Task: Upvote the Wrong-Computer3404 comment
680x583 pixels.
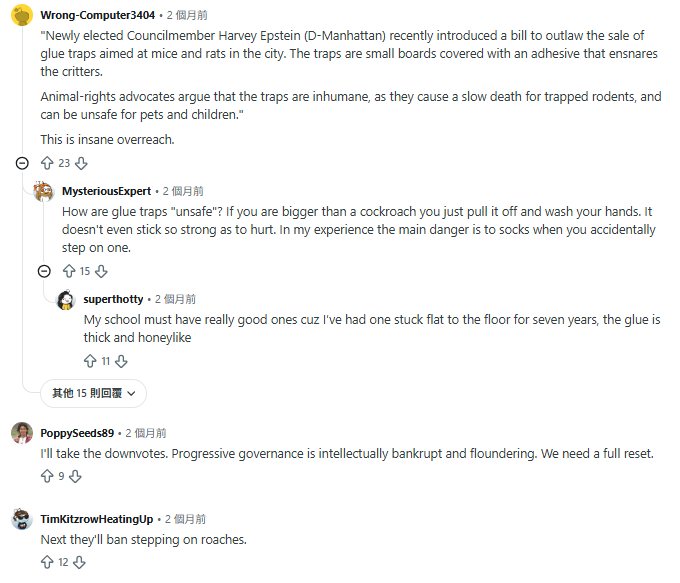Action: 47,164
